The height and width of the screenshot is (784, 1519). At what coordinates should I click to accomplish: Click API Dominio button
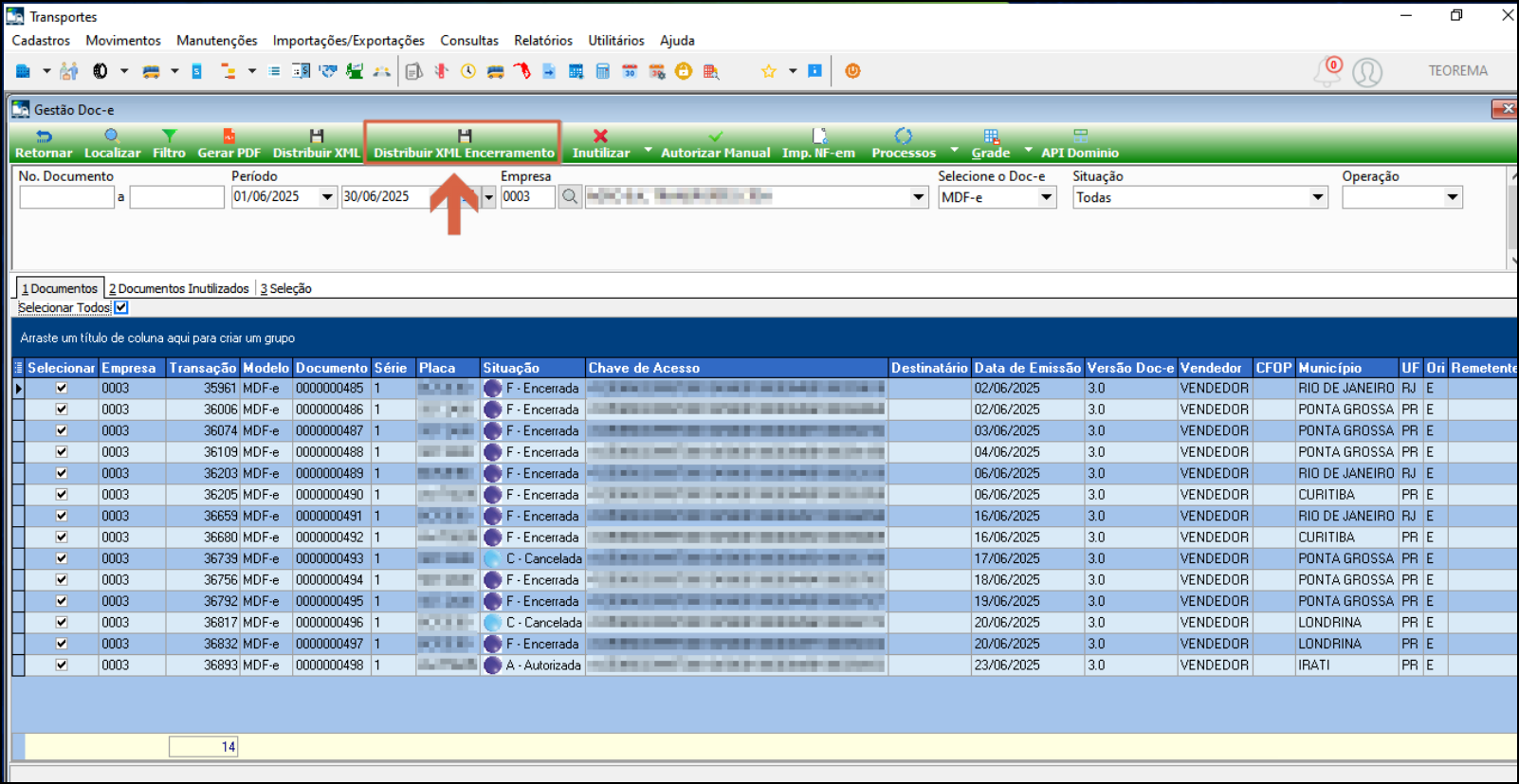(x=1080, y=144)
